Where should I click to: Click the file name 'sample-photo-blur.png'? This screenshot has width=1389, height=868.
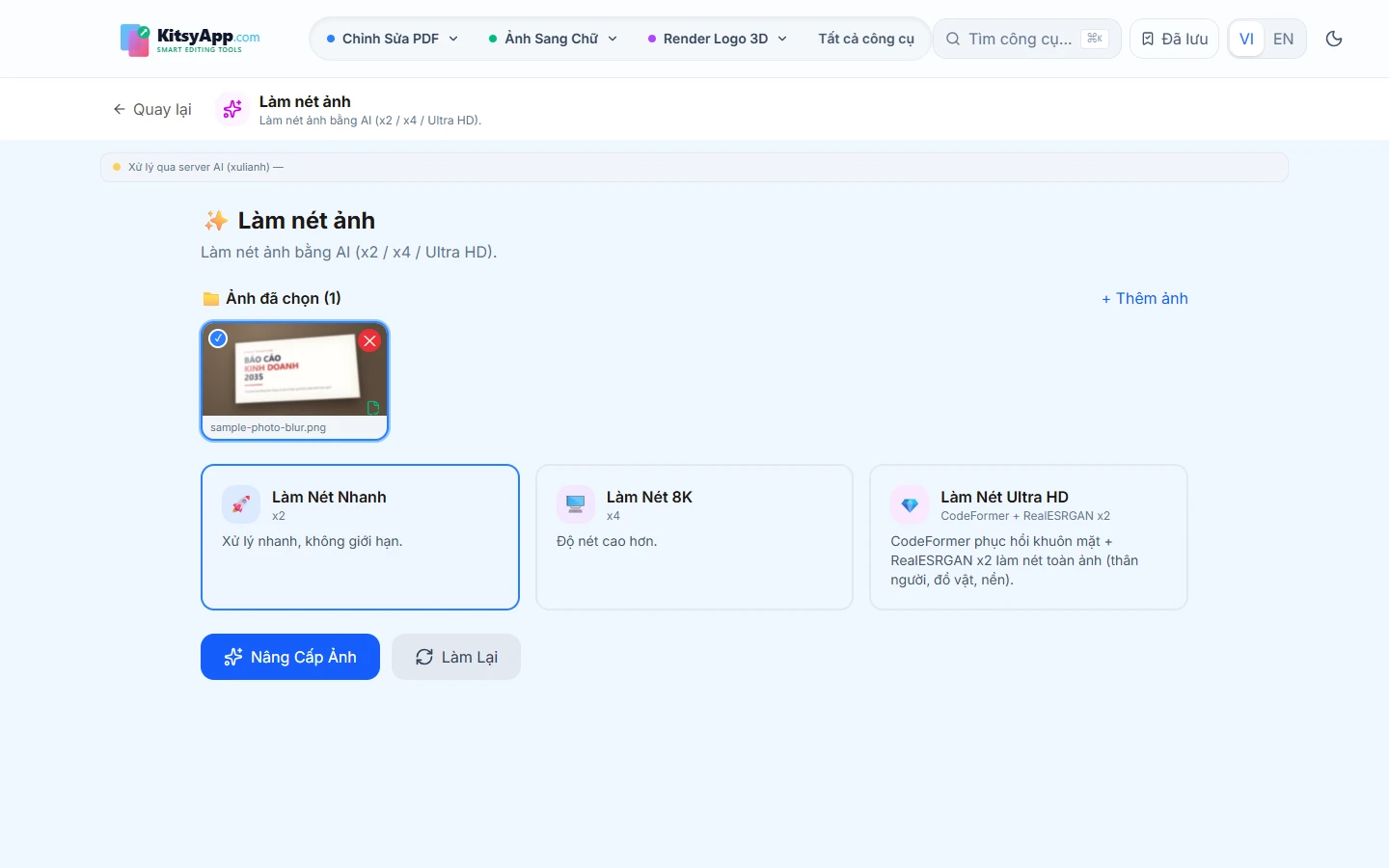click(x=268, y=427)
